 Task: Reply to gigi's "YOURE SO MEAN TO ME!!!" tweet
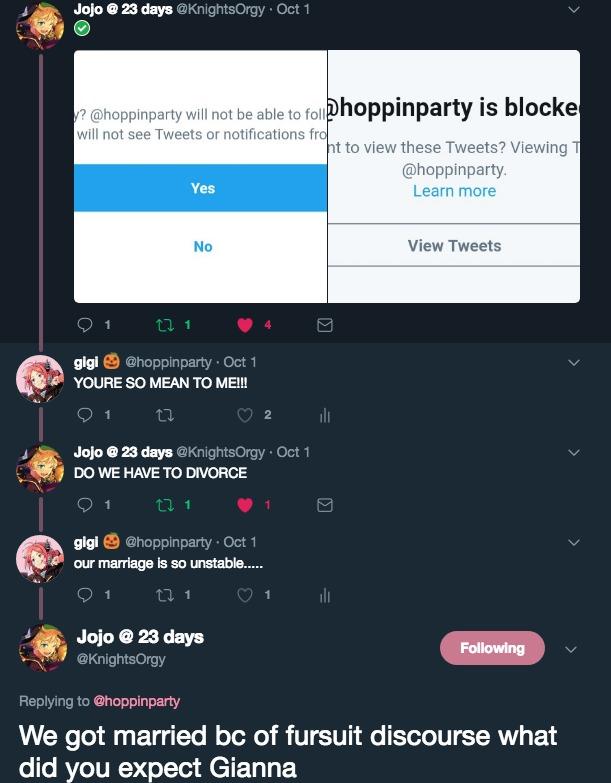(x=85, y=415)
